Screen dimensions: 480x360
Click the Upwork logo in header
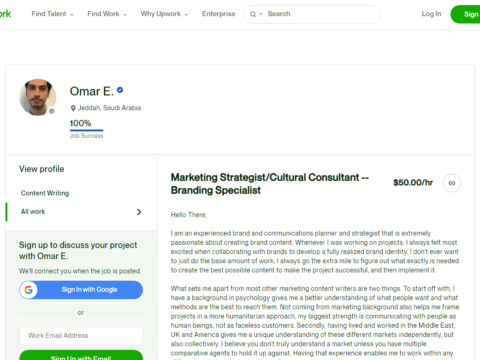click(x=5, y=14)
